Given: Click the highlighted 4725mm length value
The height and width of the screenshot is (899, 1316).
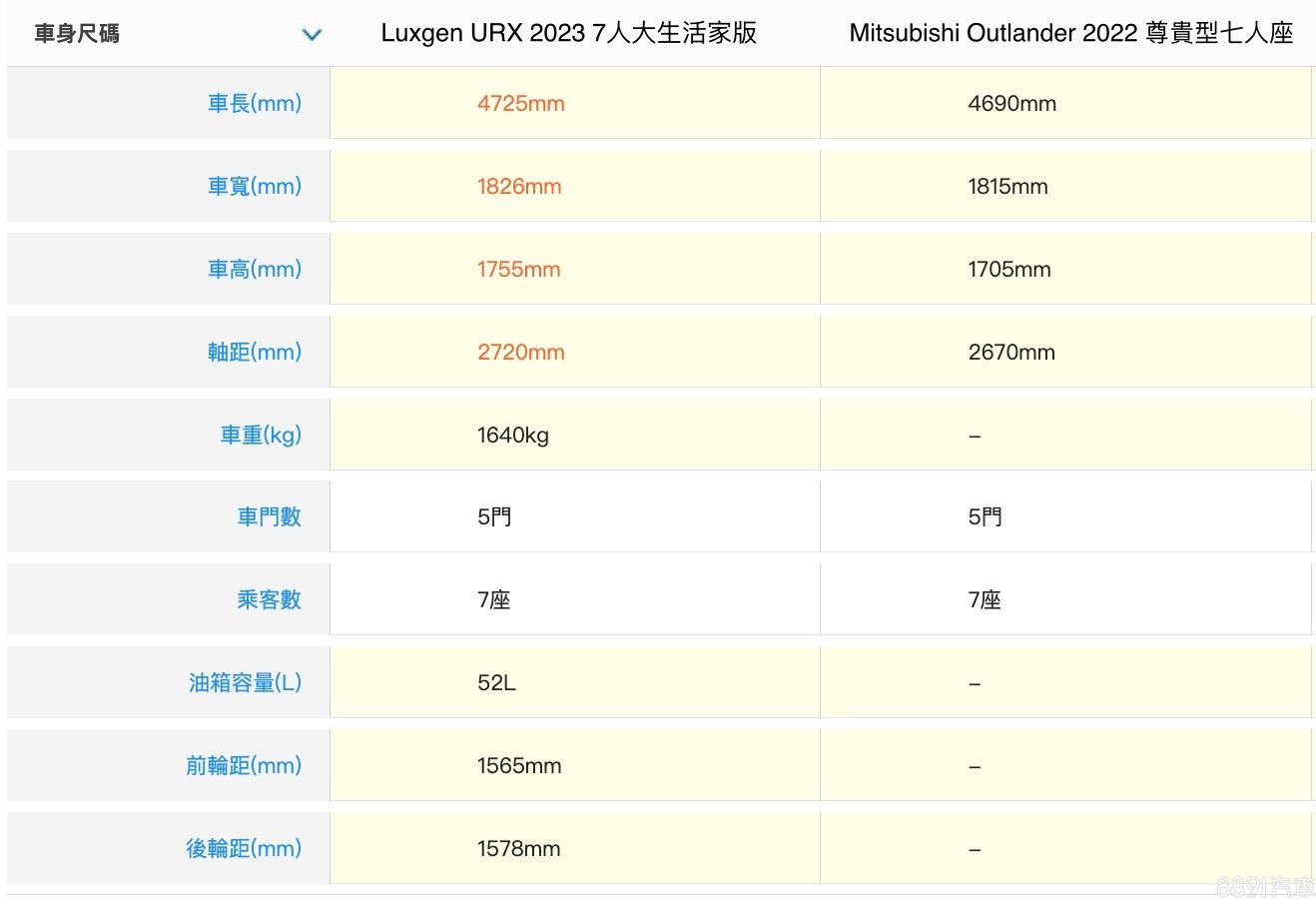Looking at the screenshot, I should point(520,104).
